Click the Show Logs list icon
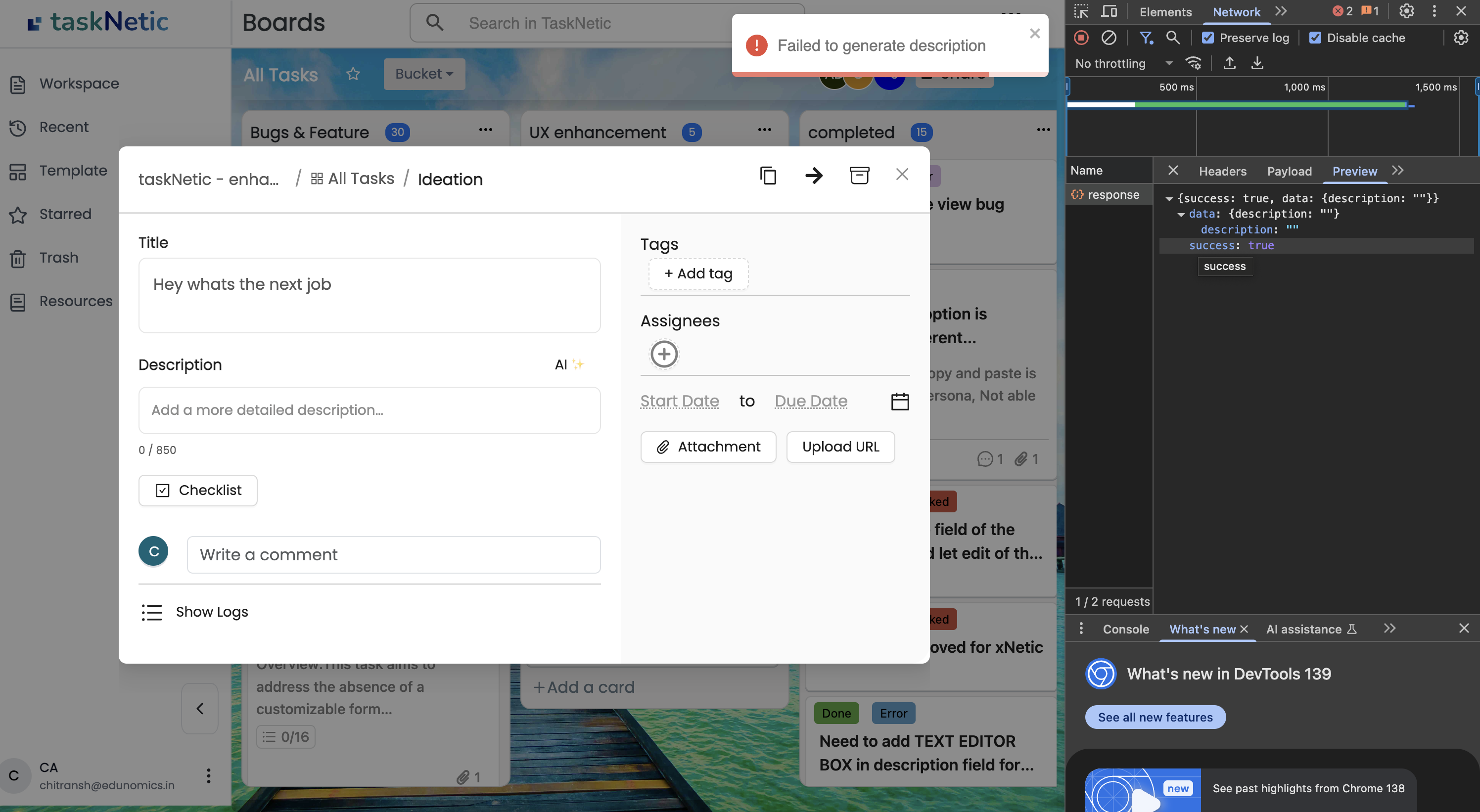Viewport: 1480px width, 812px height. click(152, 612)
